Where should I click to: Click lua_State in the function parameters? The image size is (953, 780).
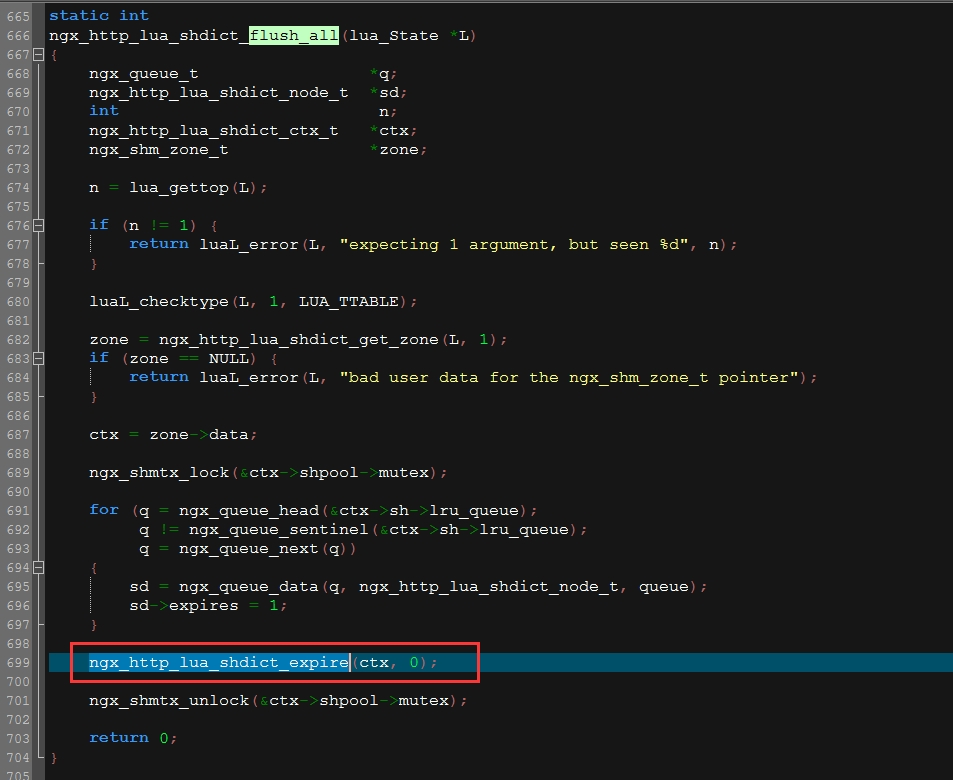[393, 35]
